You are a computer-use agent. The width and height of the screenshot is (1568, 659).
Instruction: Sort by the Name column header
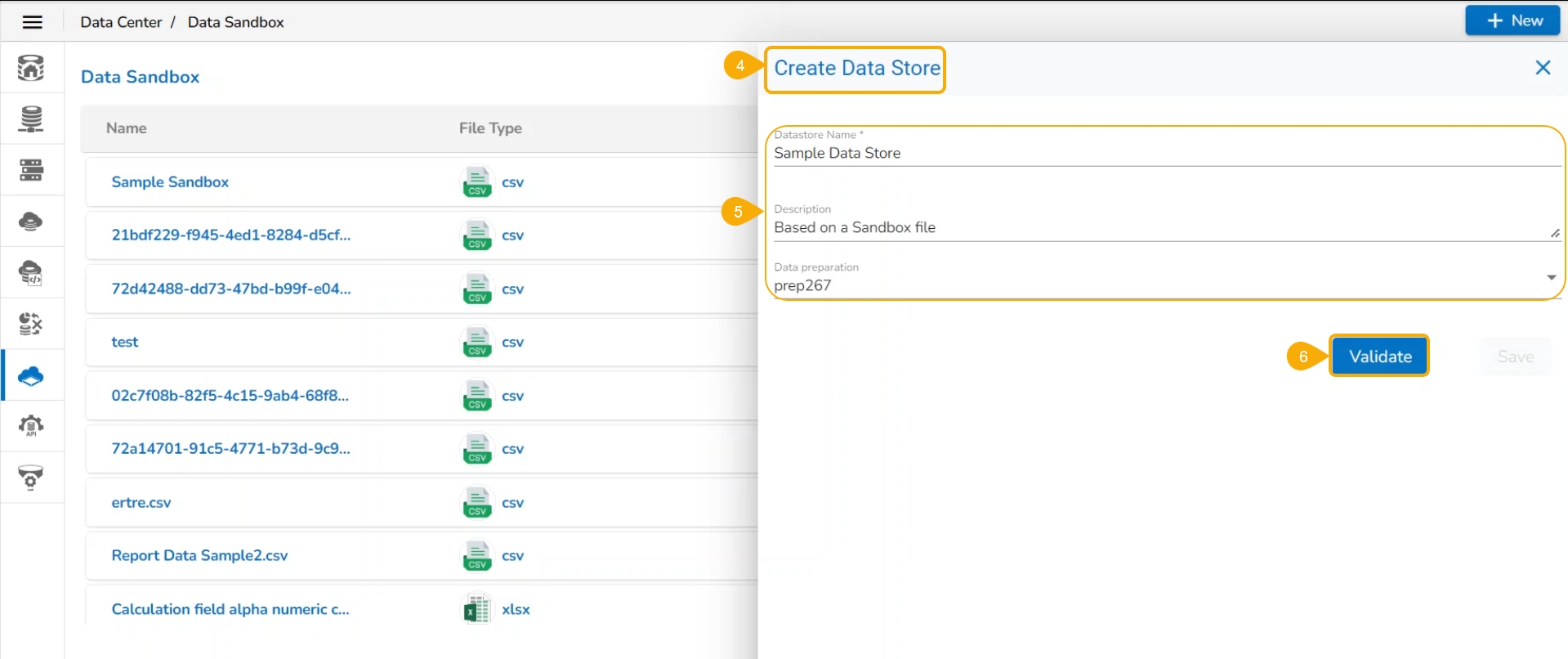coord(127,128)
